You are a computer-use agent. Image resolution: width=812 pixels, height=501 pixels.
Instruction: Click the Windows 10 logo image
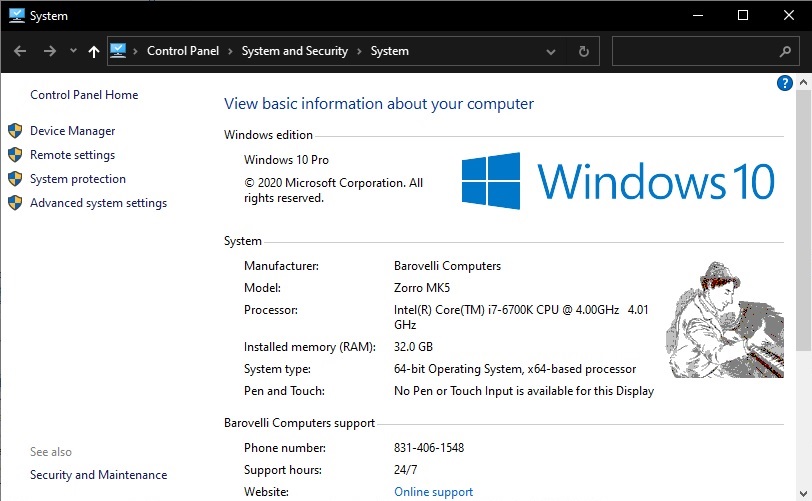tap(618, 181)
